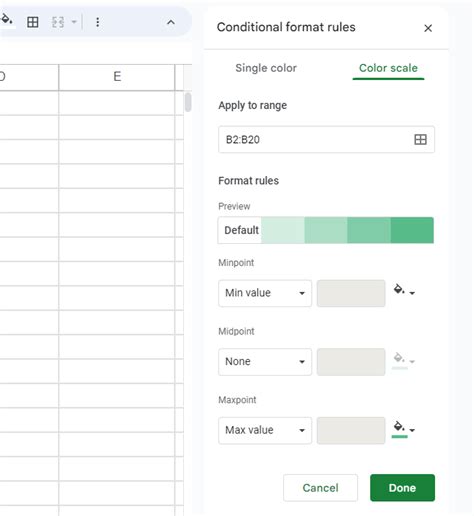Select the Color scale tab
Screen dimensions: 474x516
tap(388, 68)
